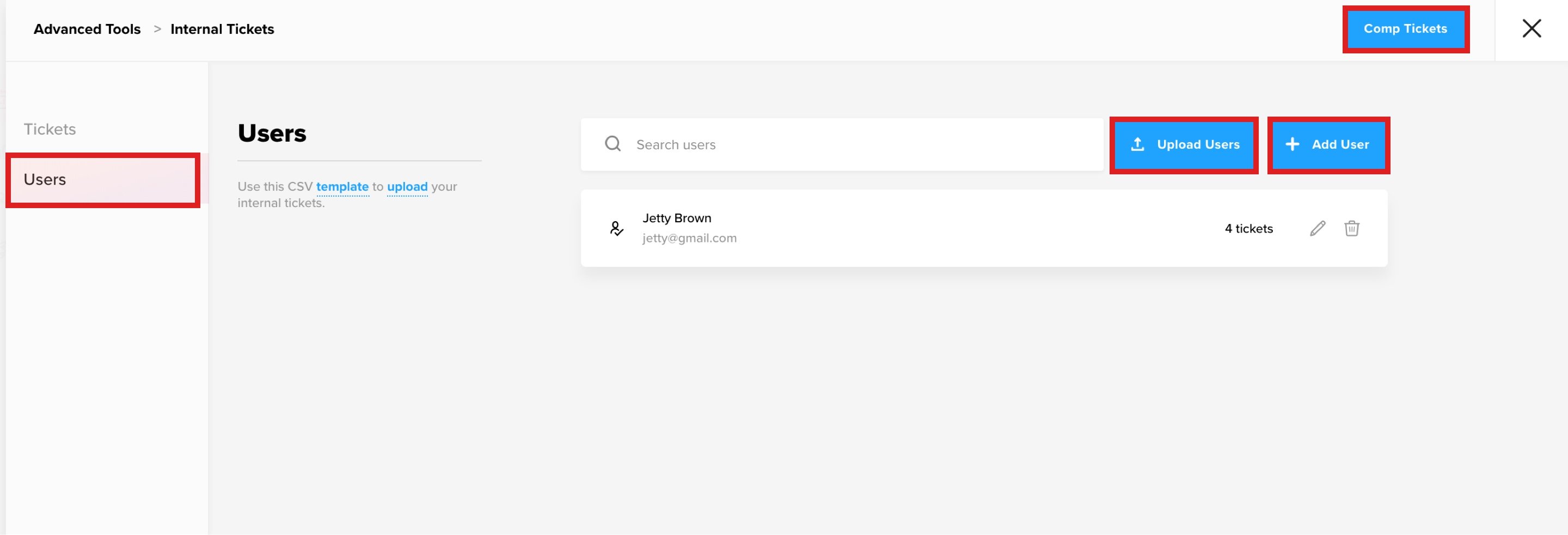Select the Jetty Brown name

676,218
